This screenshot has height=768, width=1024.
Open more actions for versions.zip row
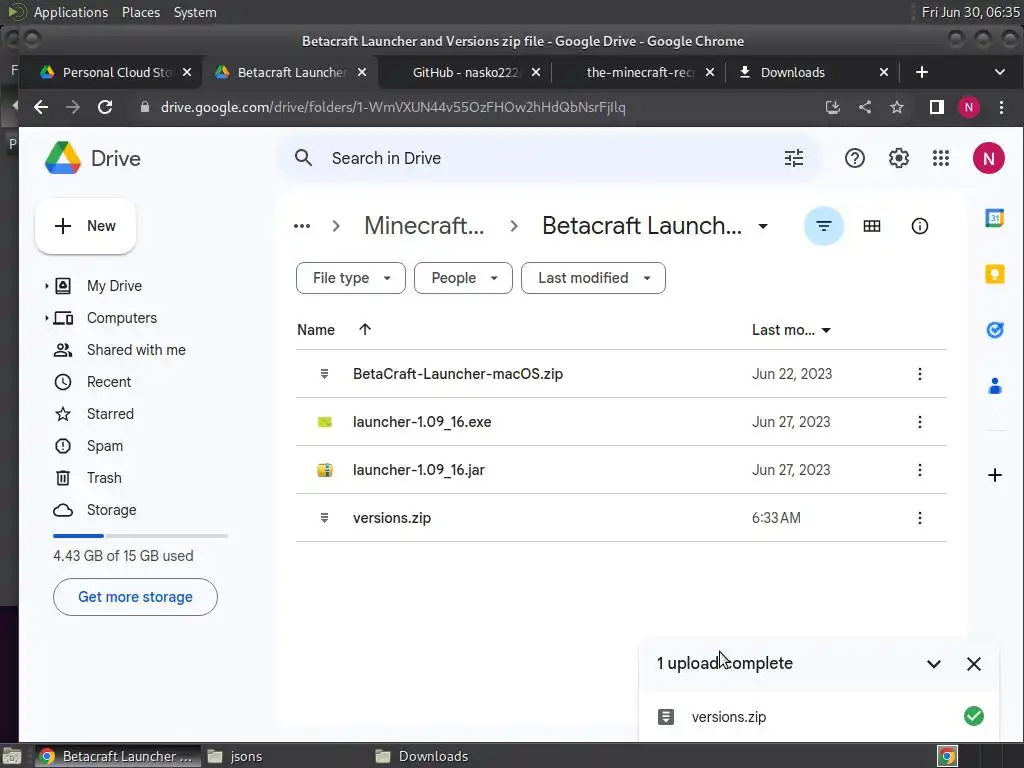(x=920, y=518)
